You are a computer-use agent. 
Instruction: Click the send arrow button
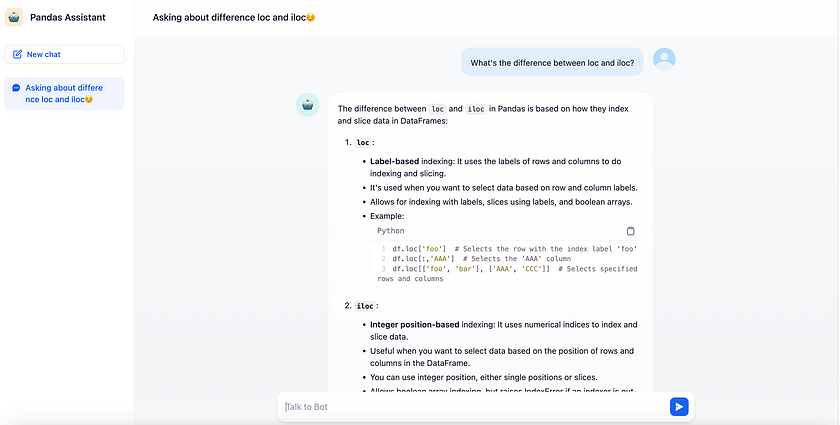pos(679,407)
